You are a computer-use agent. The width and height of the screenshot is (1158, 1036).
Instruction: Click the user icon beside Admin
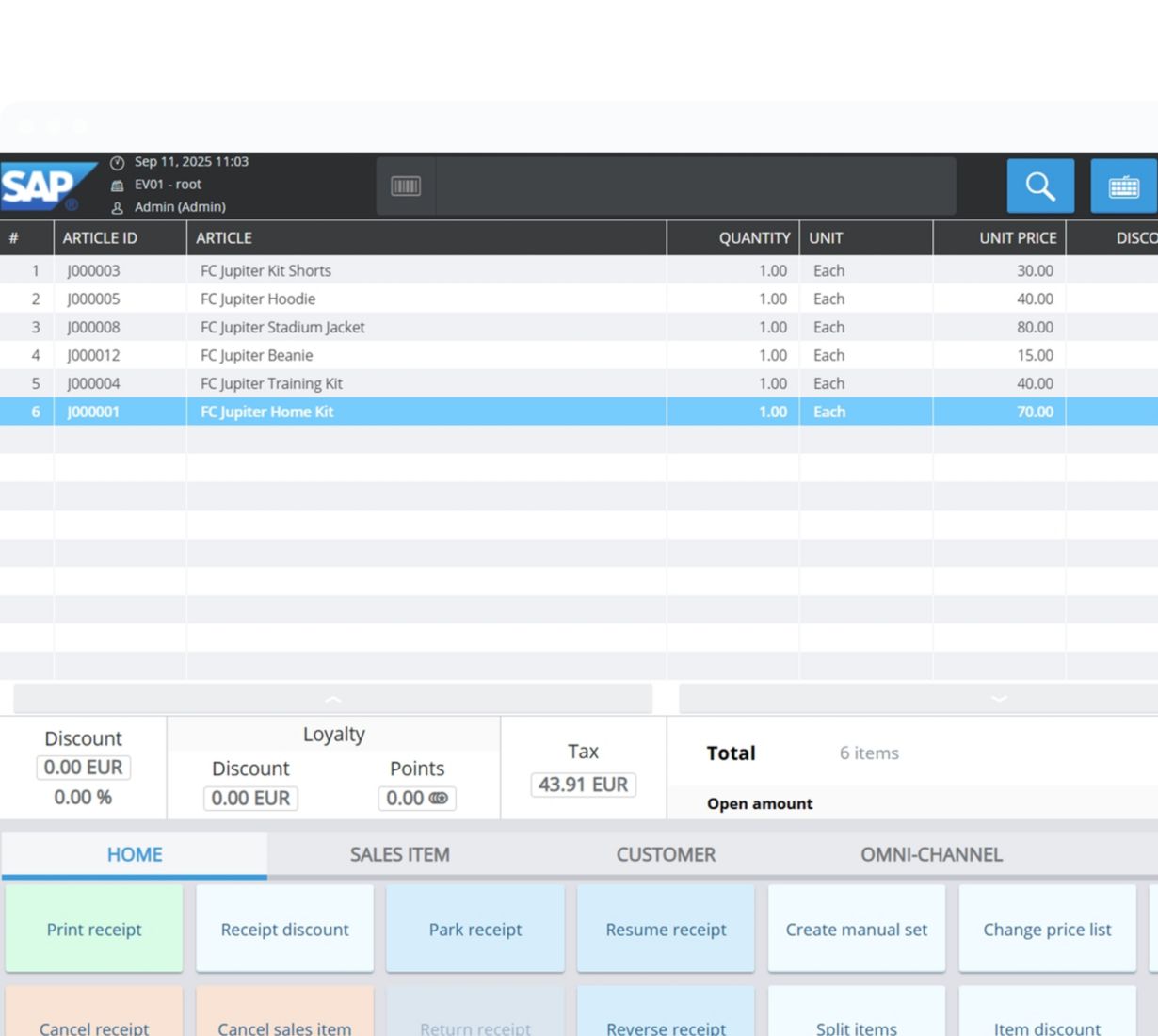tap(118, 207)
